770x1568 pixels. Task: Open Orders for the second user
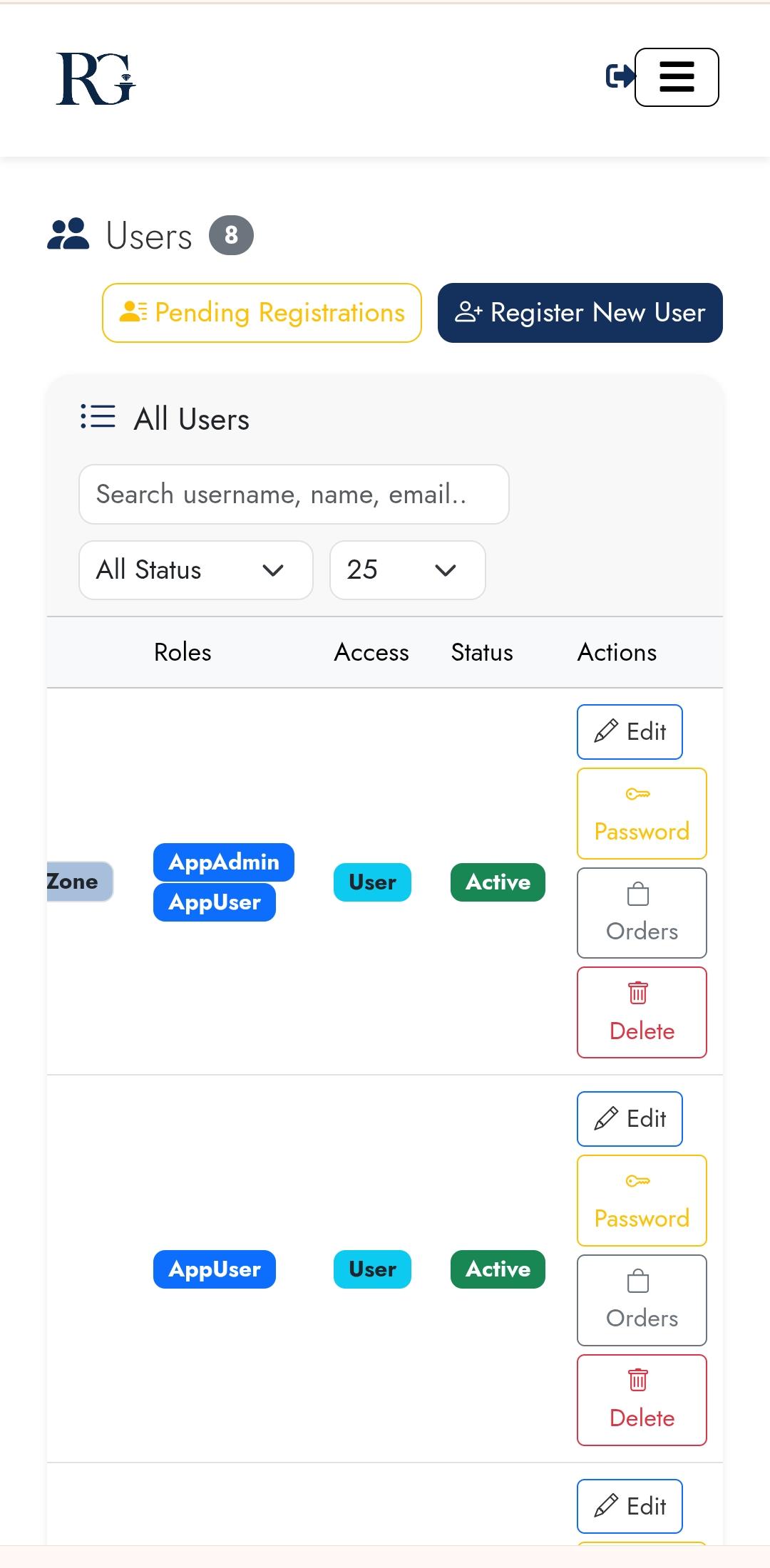[x=642, y=1301]
